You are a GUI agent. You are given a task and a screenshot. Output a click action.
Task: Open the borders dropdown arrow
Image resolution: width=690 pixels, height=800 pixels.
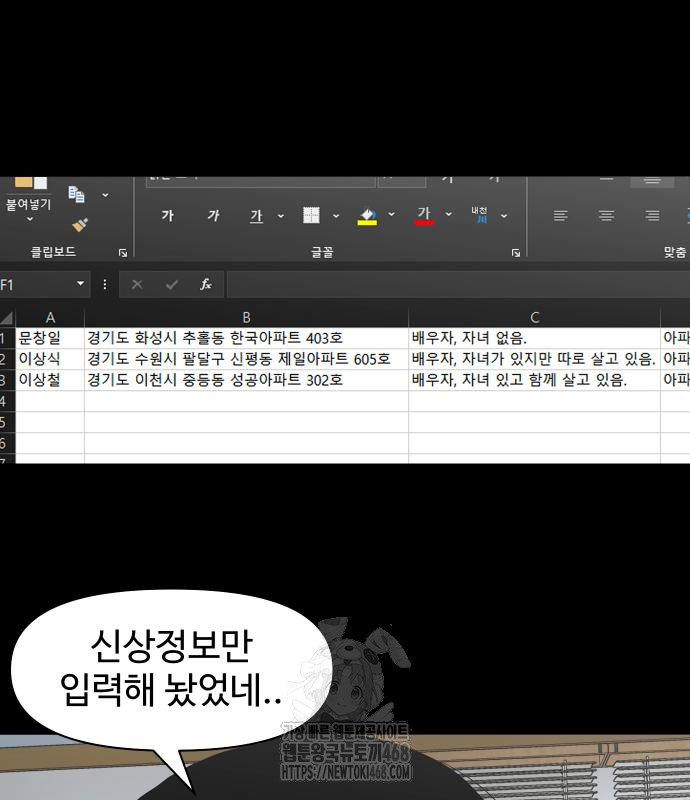(335, 216)
